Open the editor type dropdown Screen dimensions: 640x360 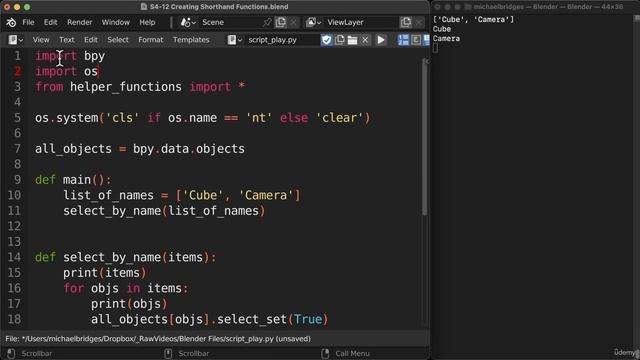[16, 40]
